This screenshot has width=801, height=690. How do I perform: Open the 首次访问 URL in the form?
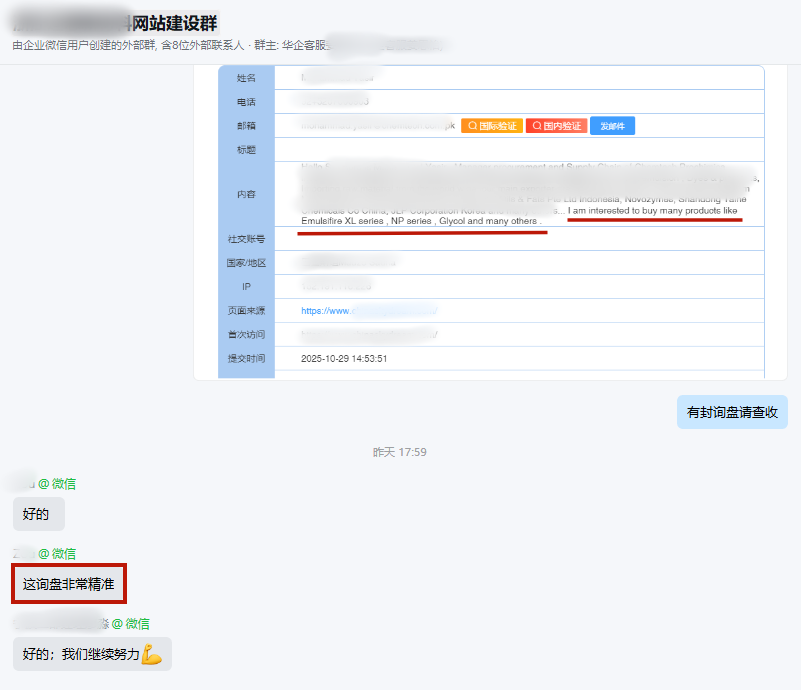tap(368, 334)
